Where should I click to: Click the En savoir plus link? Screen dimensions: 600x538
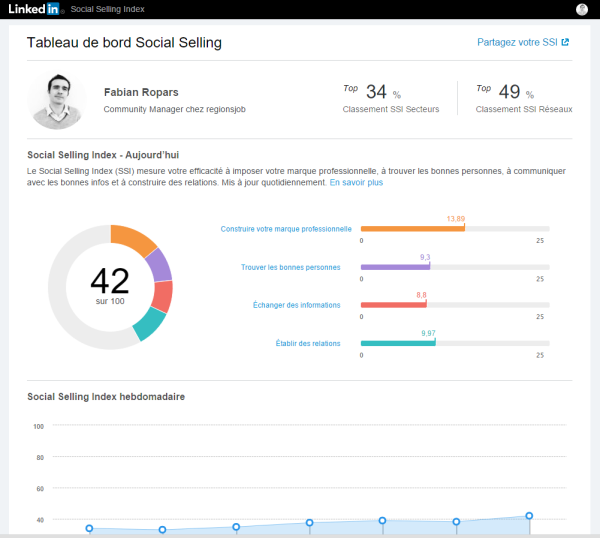tap(356, 183)
